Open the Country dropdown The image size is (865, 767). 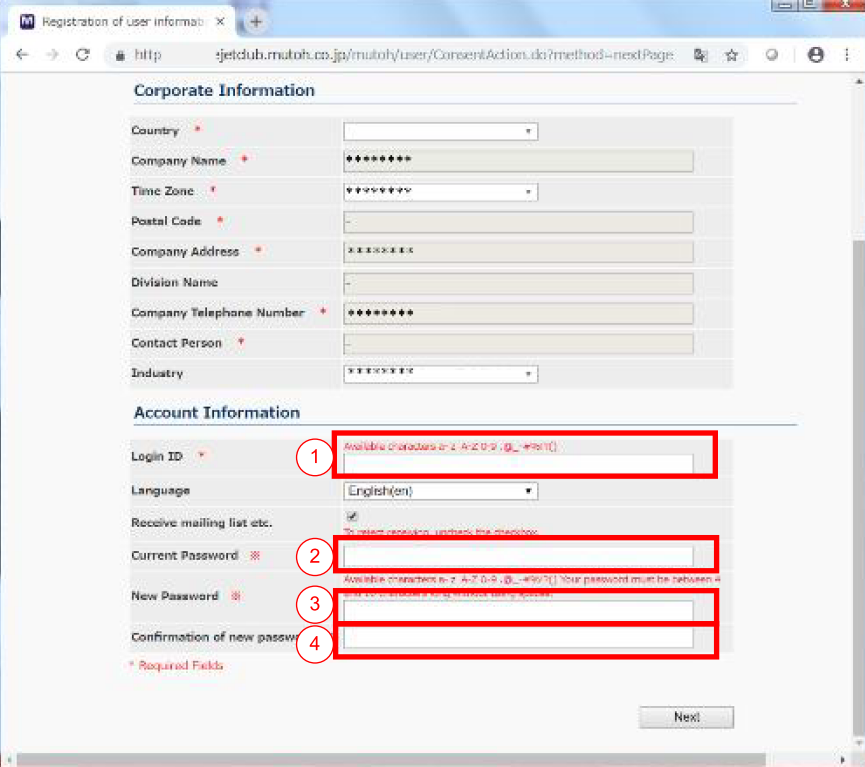pyautogui.click(x=440, y=131)
